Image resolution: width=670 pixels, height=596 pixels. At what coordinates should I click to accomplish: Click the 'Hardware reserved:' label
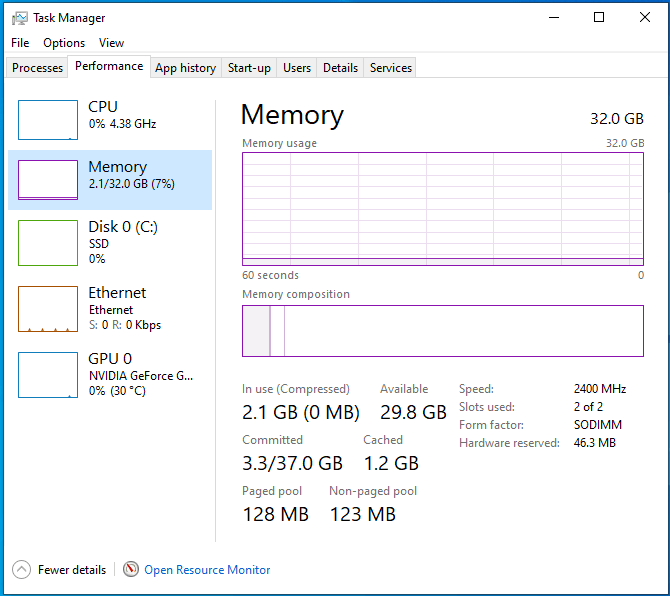coord(509,443)
